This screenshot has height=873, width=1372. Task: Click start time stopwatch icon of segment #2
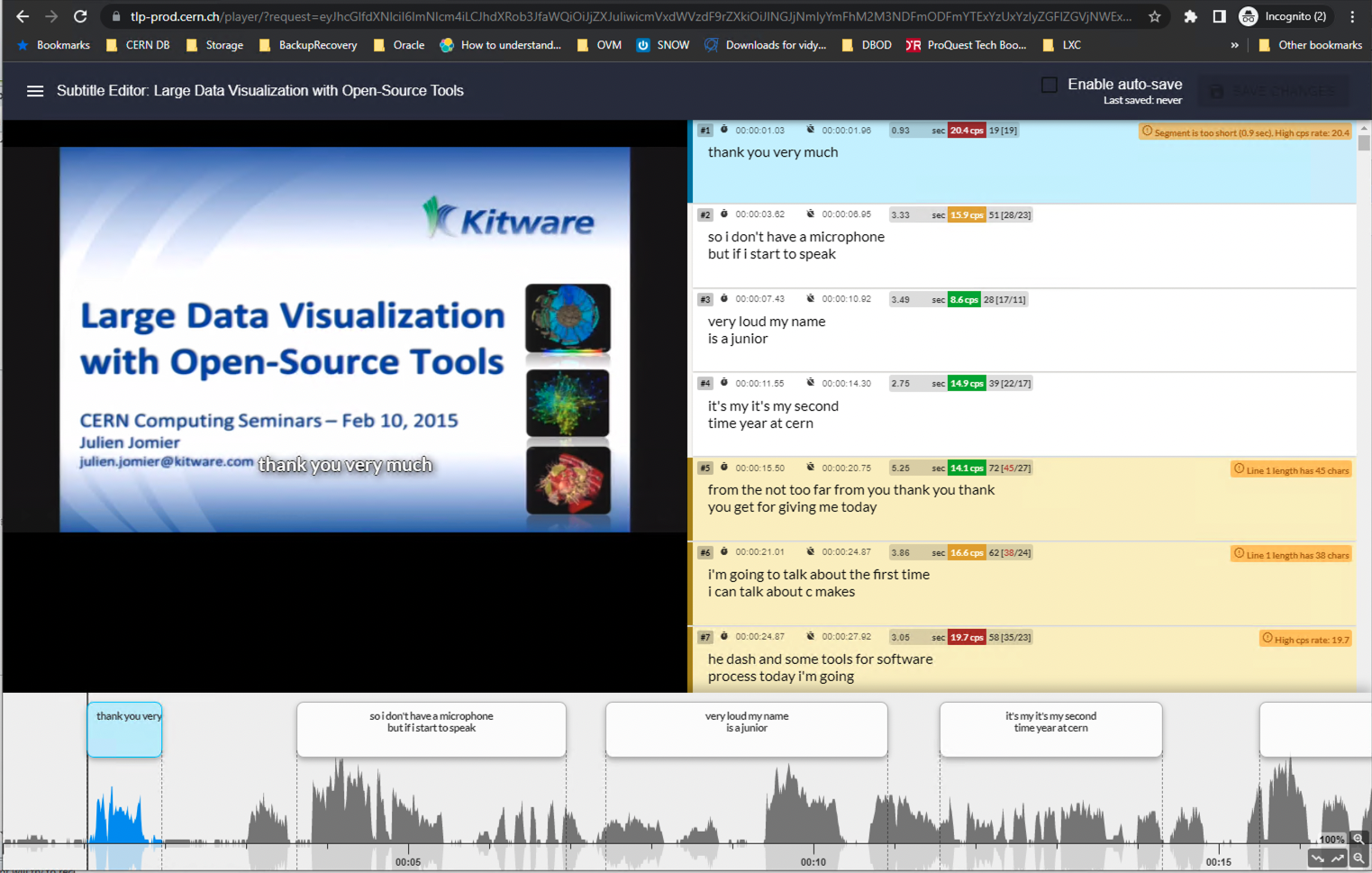[724, 214]
